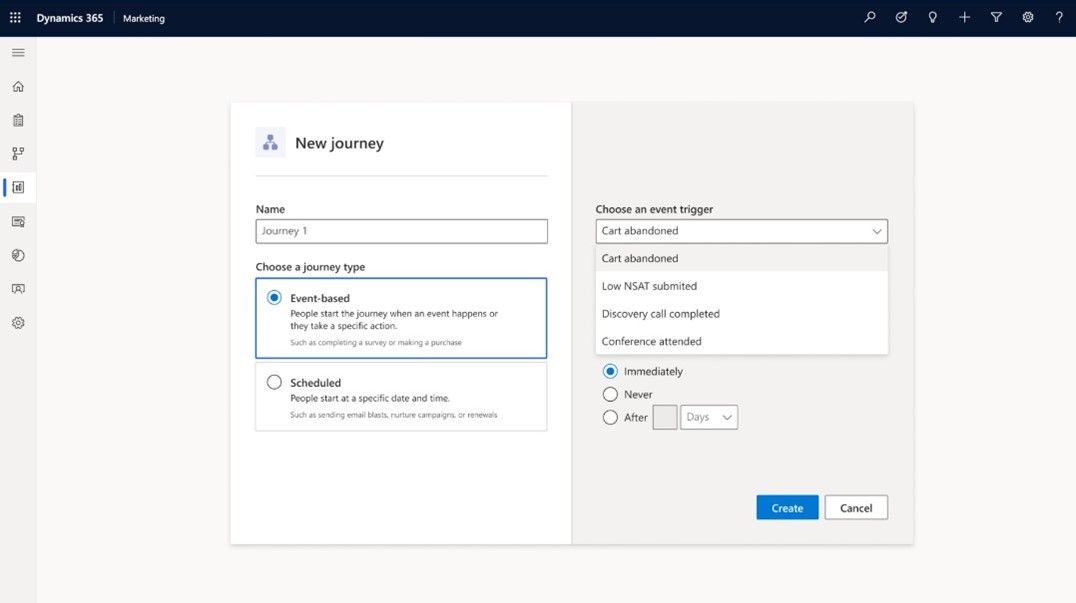This screenshot has height=603, width=1076.
Task: Click the help question mark icon
Action: pyautogui.click(x=1058, y=17)
